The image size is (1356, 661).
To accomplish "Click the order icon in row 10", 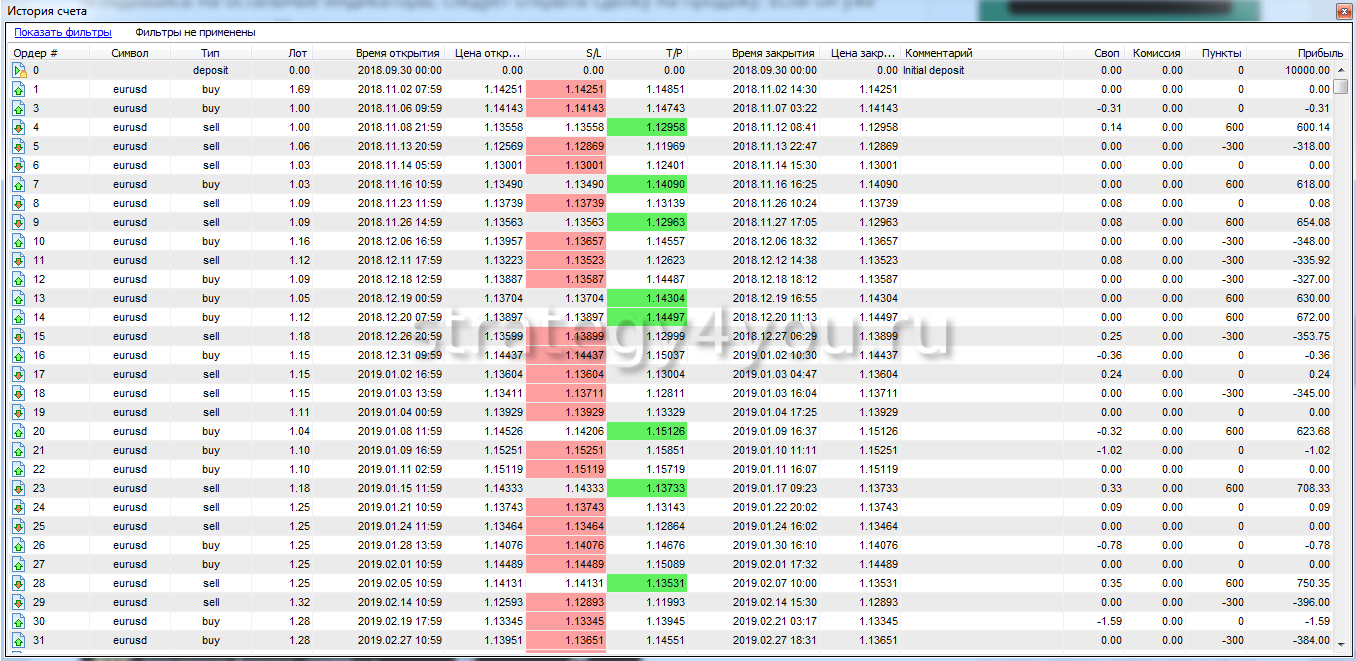I will pos(19,242).
